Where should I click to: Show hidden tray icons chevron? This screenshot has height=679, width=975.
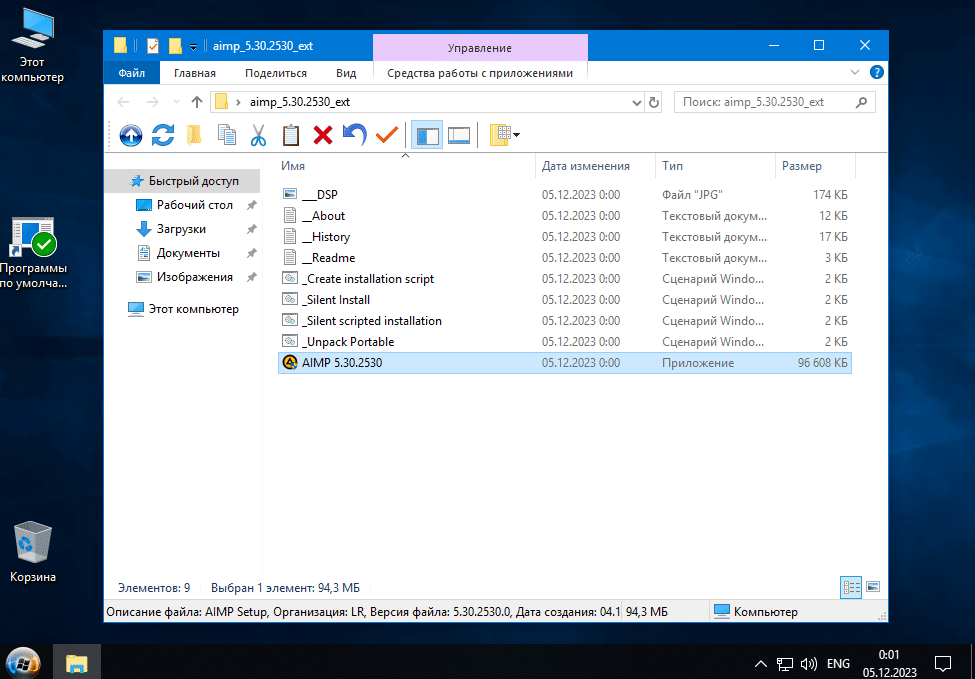761,663
